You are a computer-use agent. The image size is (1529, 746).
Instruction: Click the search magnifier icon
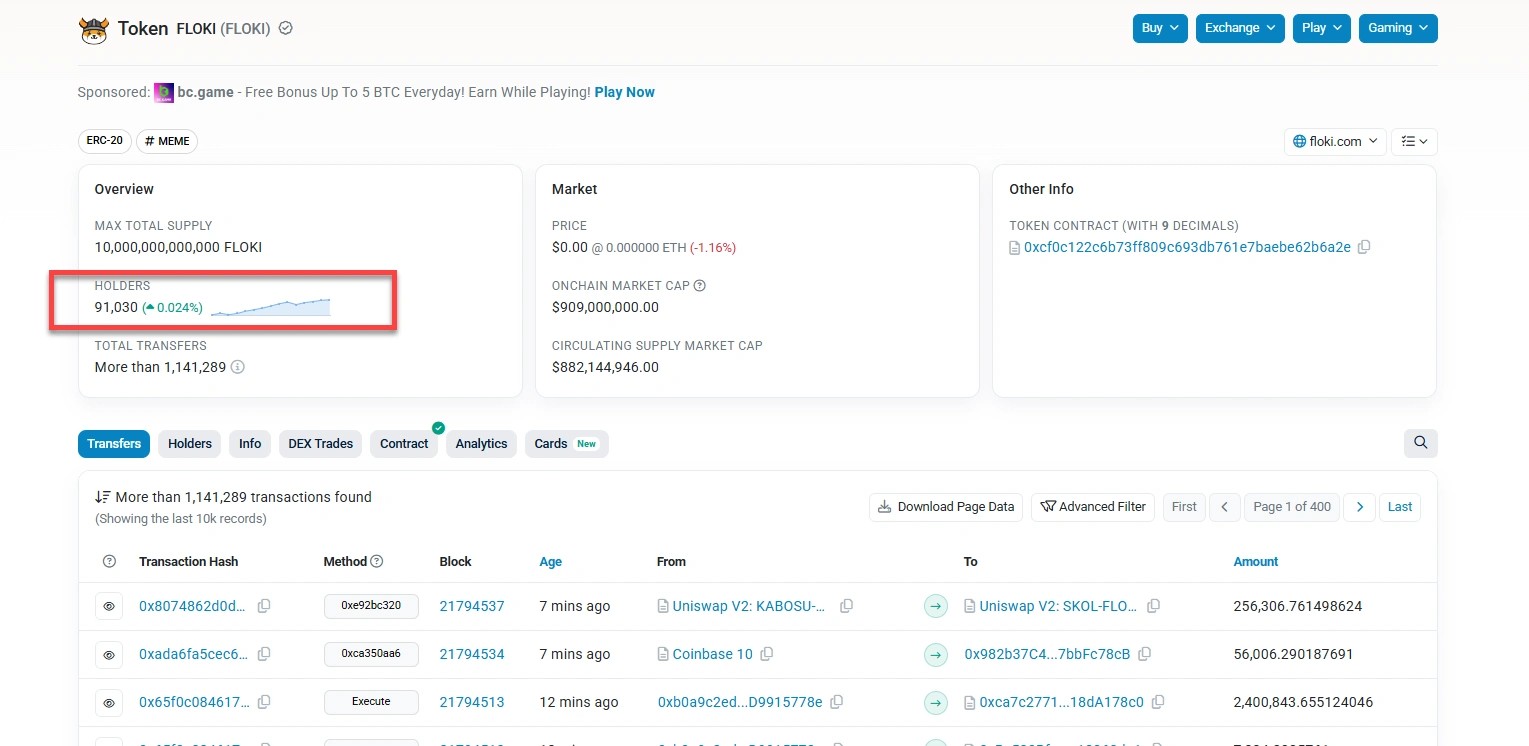pyautogui.click(x=1420, y=443)
